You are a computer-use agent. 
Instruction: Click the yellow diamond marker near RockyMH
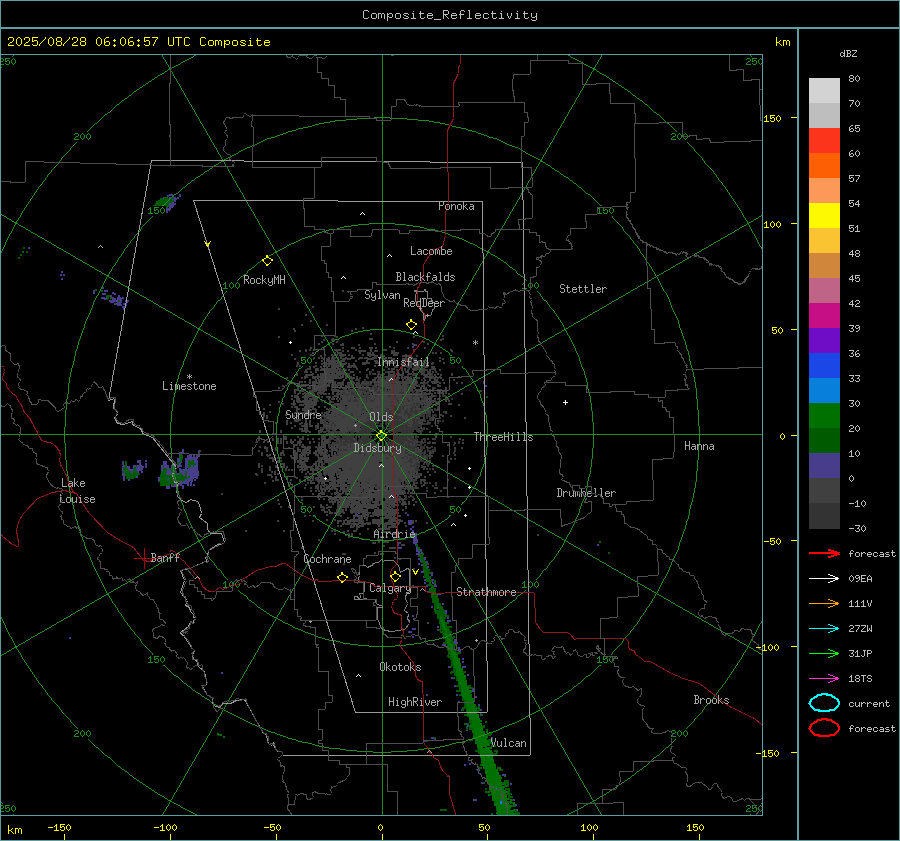click(267, 261)
